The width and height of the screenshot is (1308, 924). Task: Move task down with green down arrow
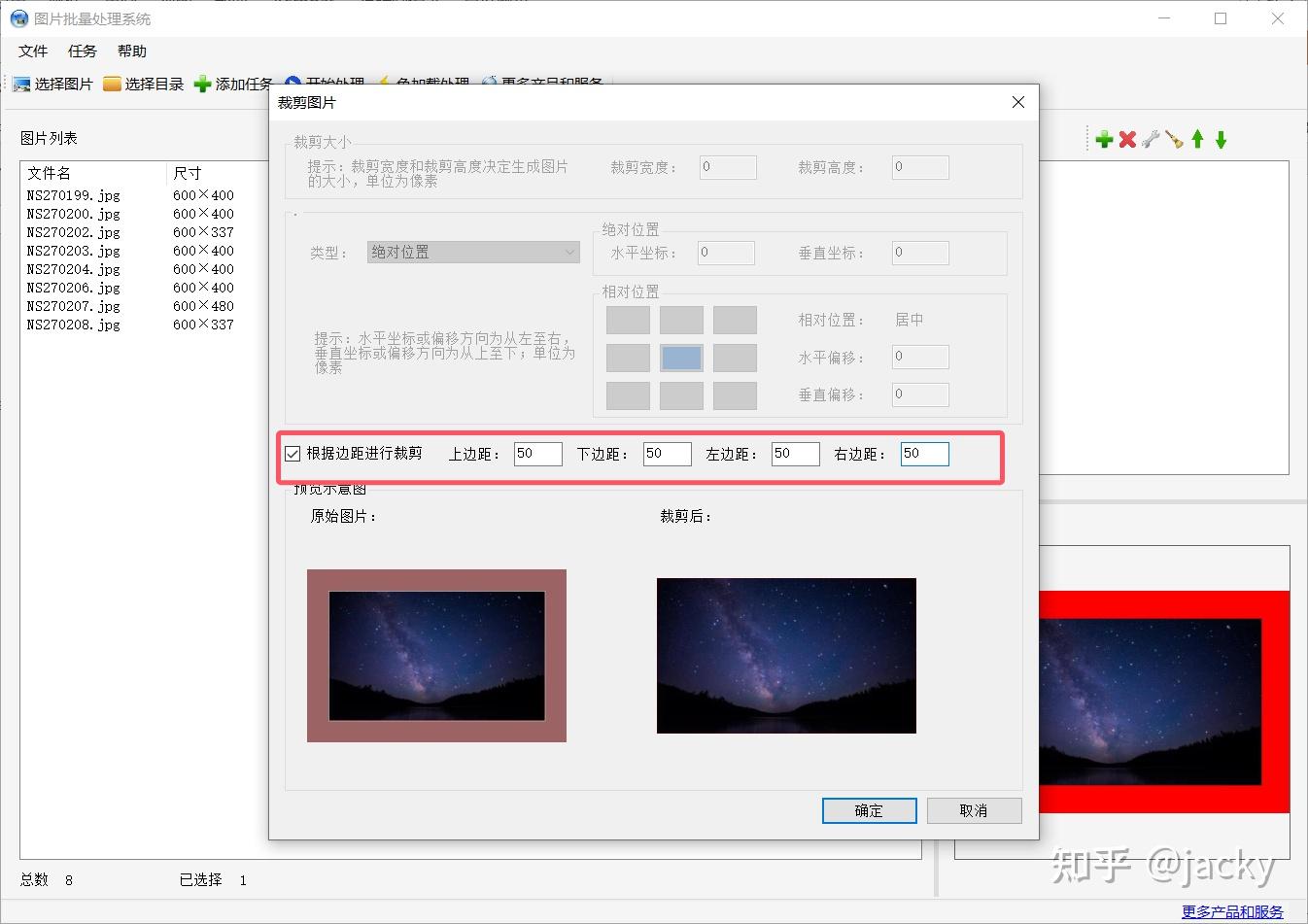(x=1222, y=138)
